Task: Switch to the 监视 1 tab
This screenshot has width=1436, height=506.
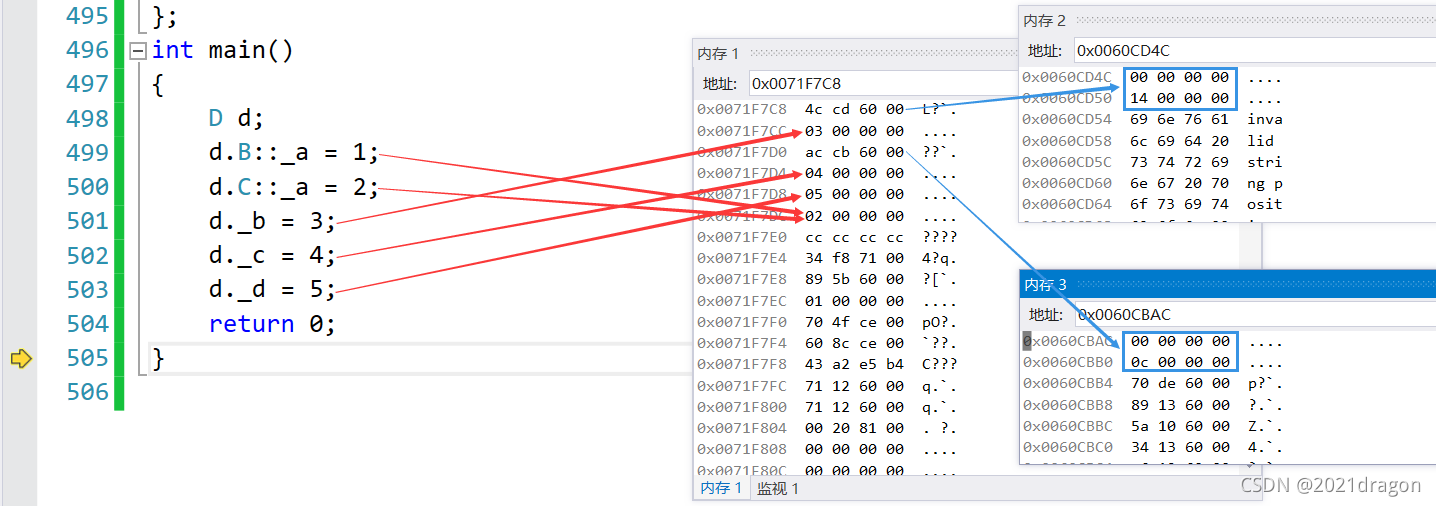Action: [777, 488]
